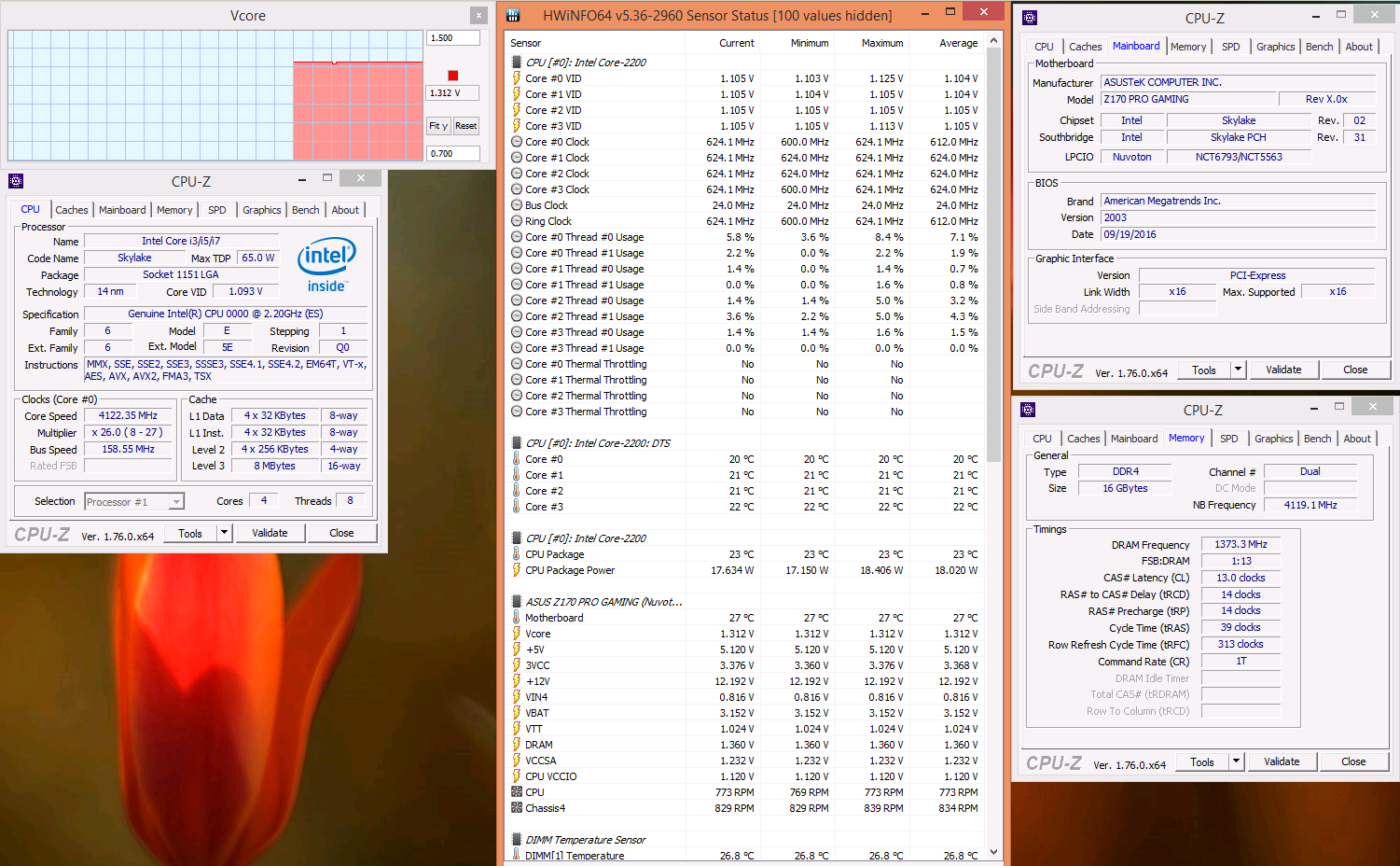Click Tools button in left CPU-Z window
The width and height of the screenshot is (1400, 866).
(x=190, y=533)
